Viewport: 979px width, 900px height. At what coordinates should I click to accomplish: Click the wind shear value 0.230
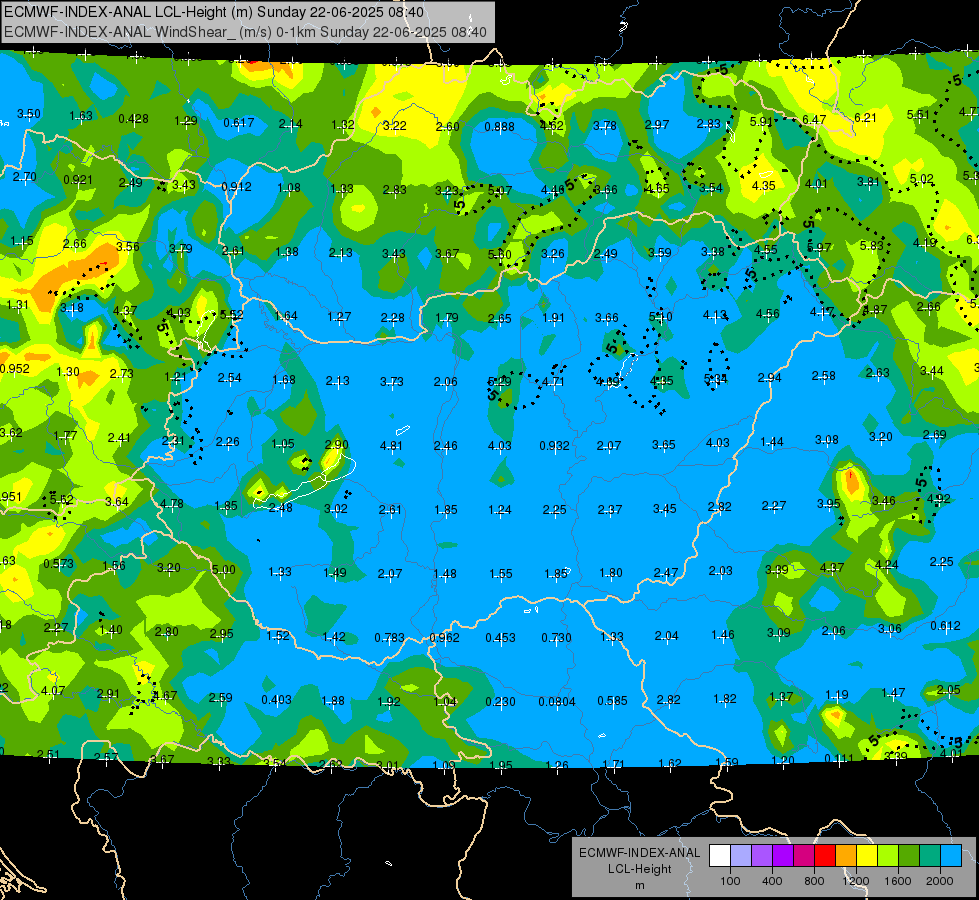click(501, 702)
